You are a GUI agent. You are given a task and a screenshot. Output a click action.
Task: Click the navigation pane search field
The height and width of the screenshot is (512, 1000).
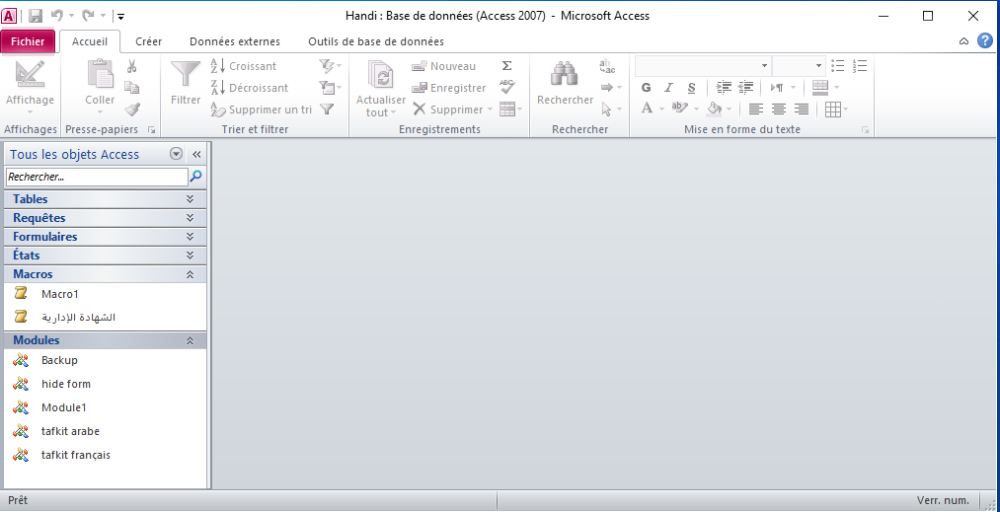pos(97,177)
